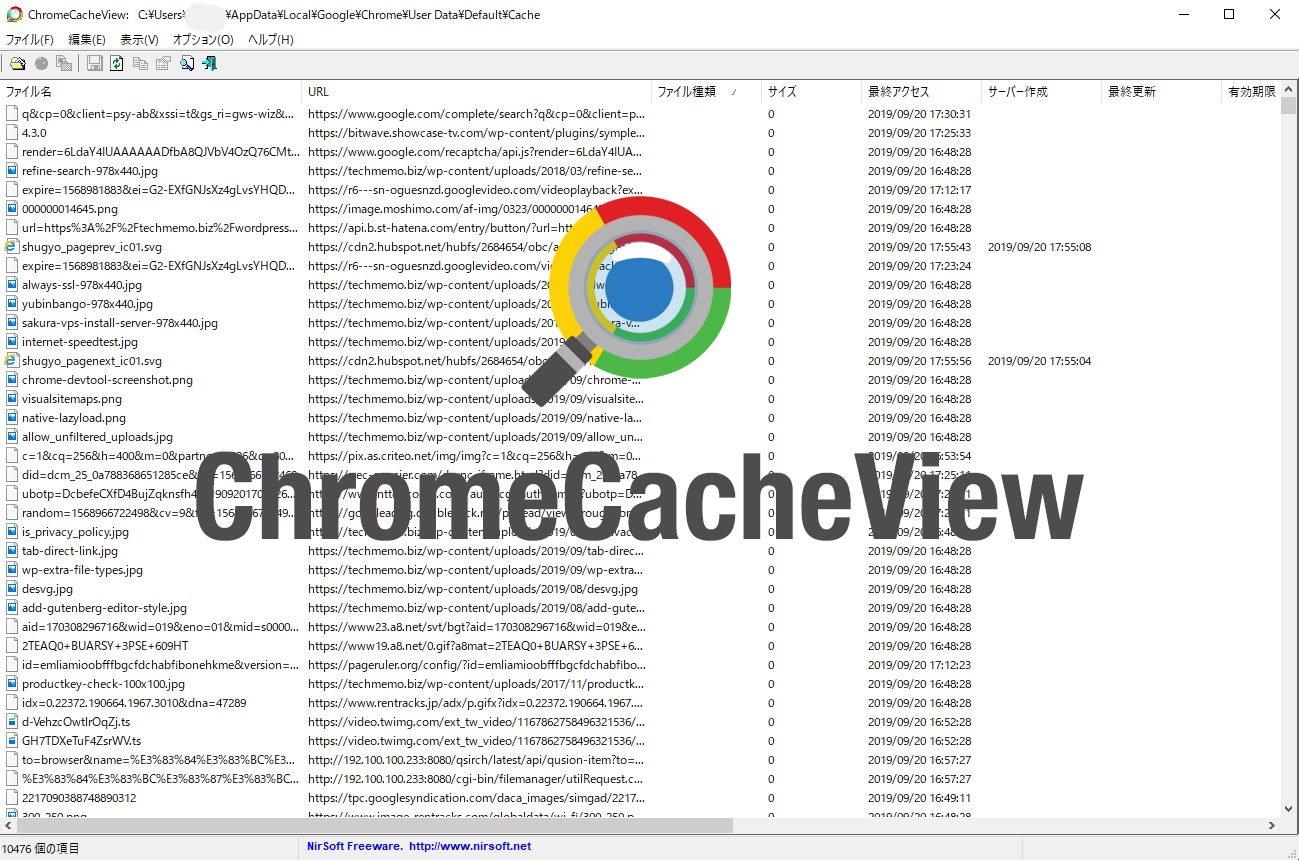Open the ファイル(F) menu

coord(30,40)
